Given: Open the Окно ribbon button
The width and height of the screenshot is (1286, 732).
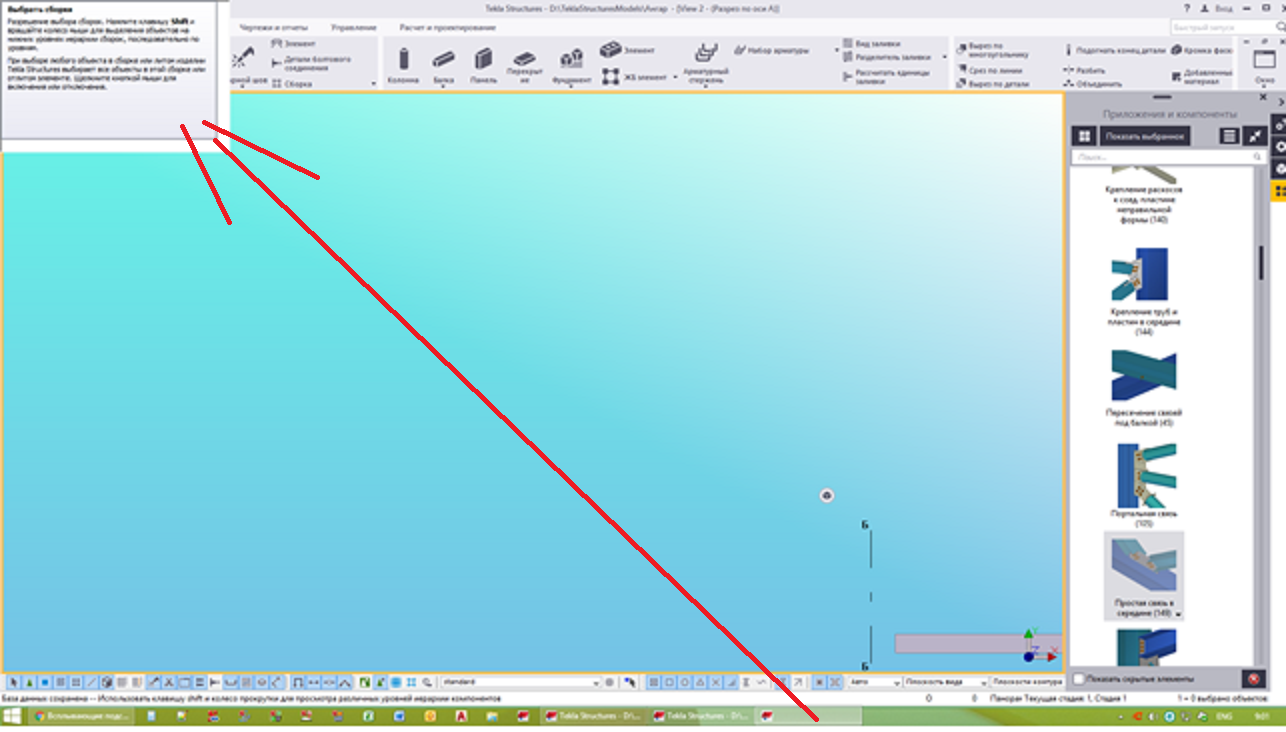Looking at the screenshot, I should click(1263, 66).
